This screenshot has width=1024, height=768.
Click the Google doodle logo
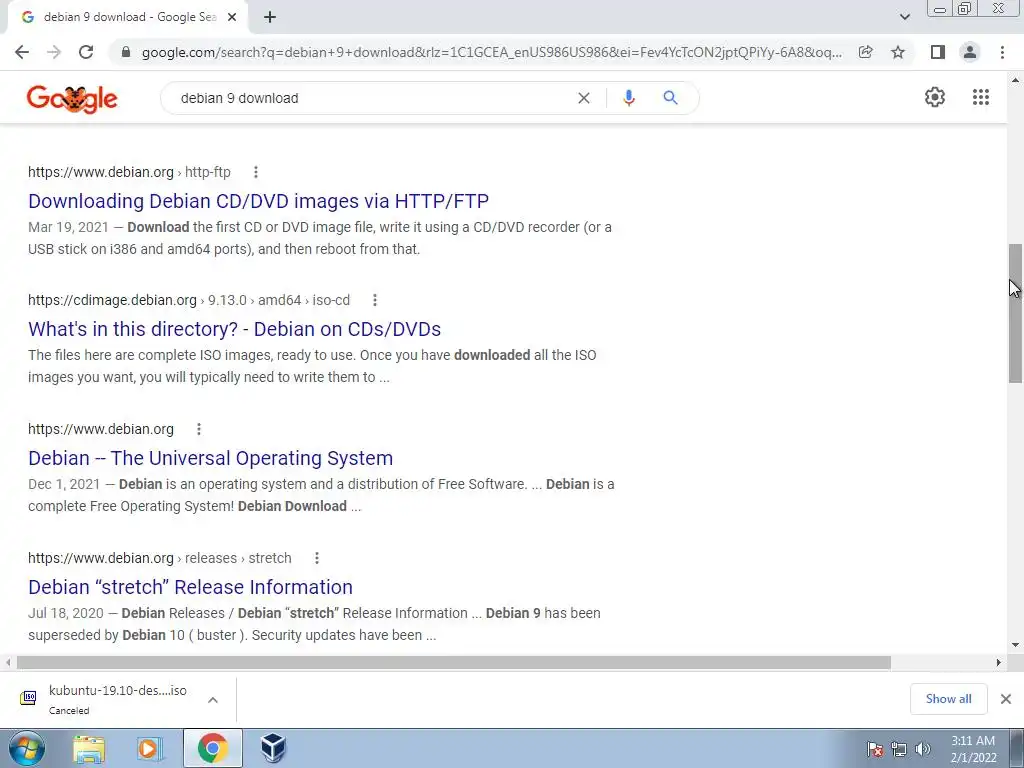click(72, 99)
